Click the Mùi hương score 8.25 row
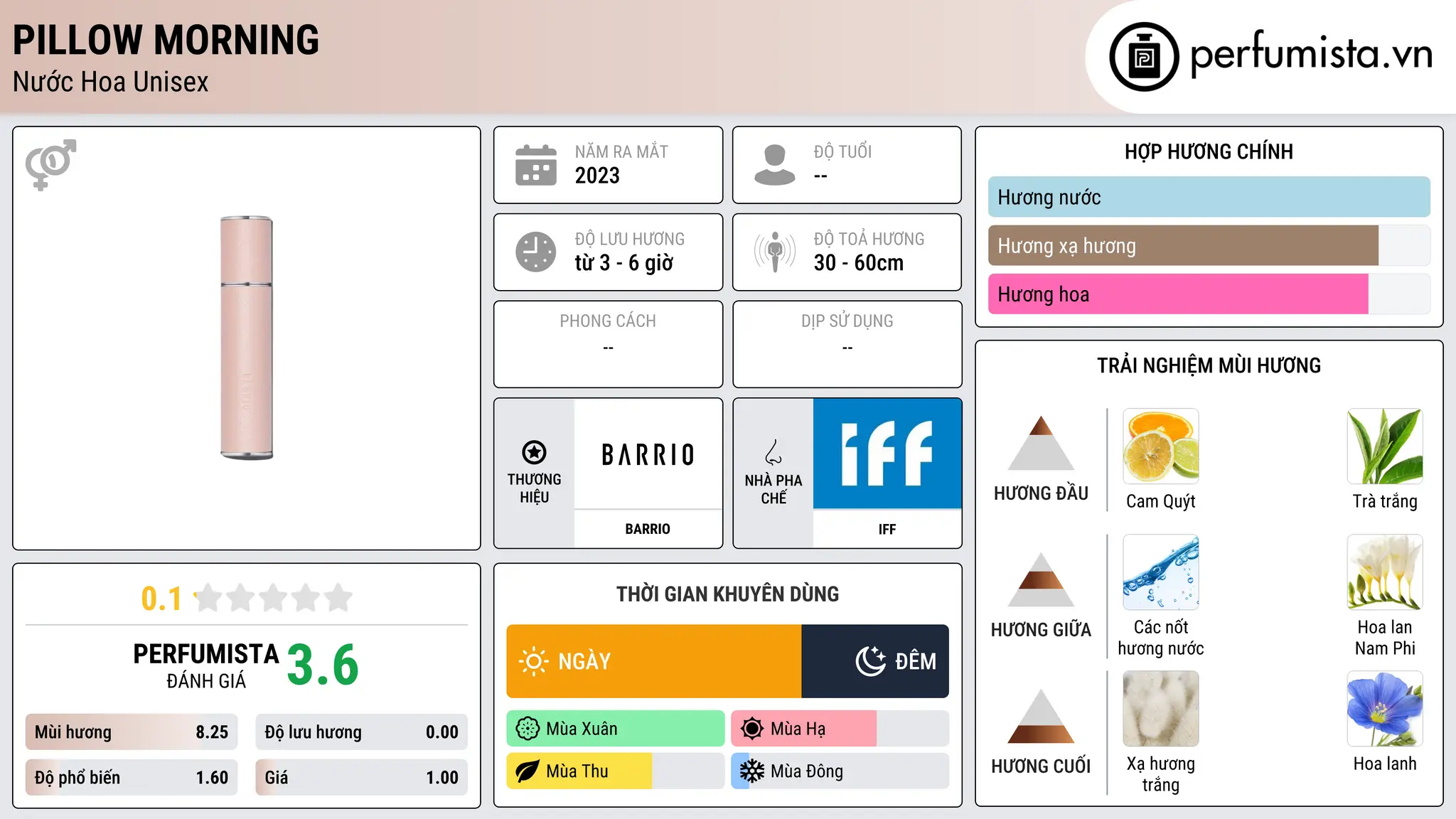 132,732
